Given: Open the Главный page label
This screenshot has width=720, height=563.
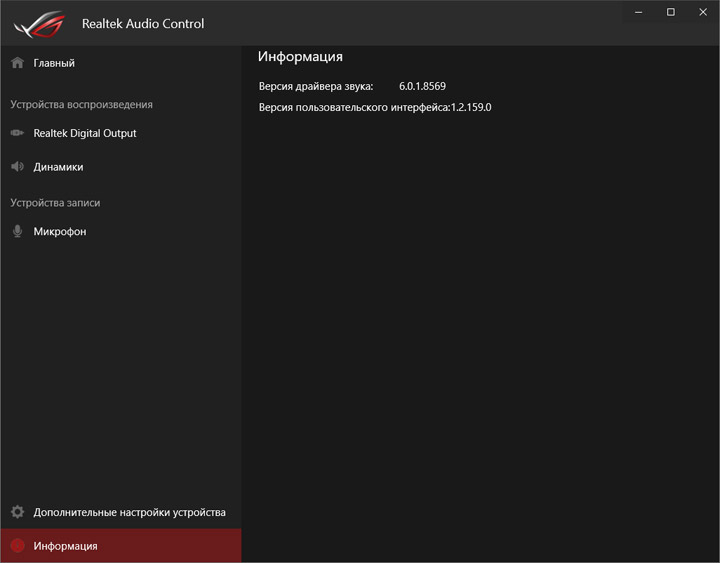Looking at the screenshot, I should (x=54, y=63).
